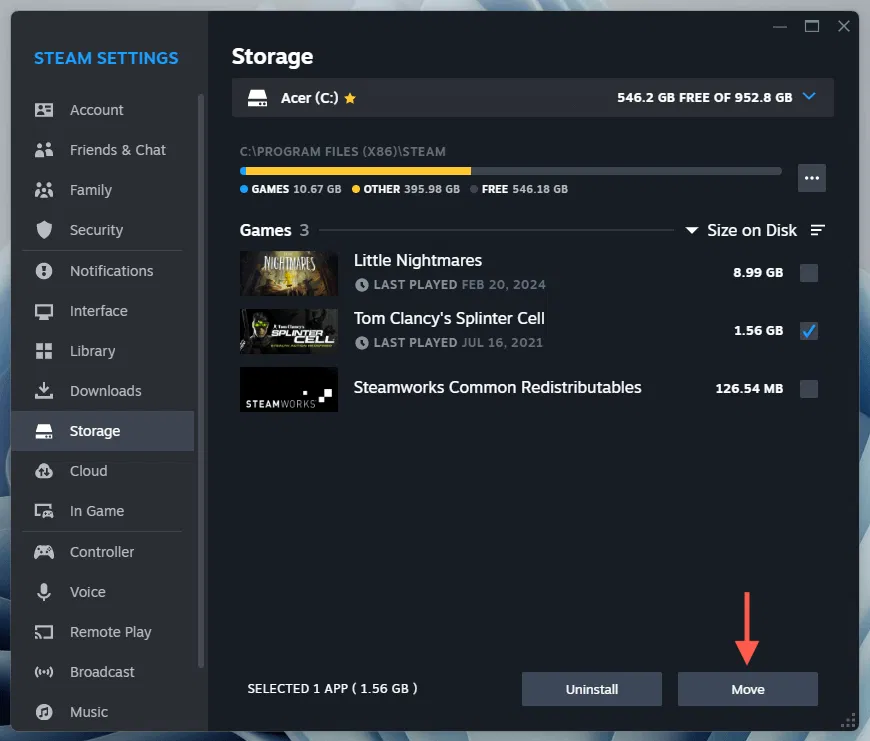Click the Uninstall button
Image resolution: width=870 pixels, height=741 pixels.
[591, 689]
